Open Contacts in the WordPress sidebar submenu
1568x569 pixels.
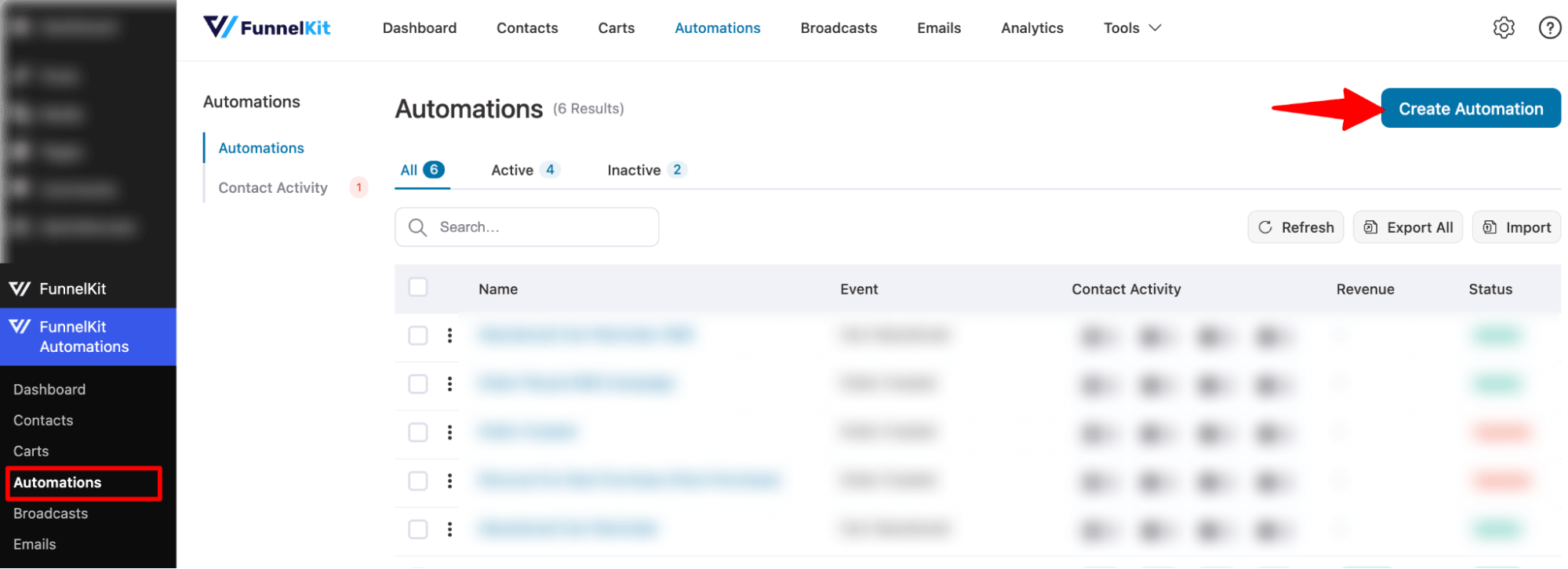tap(43, 421)
